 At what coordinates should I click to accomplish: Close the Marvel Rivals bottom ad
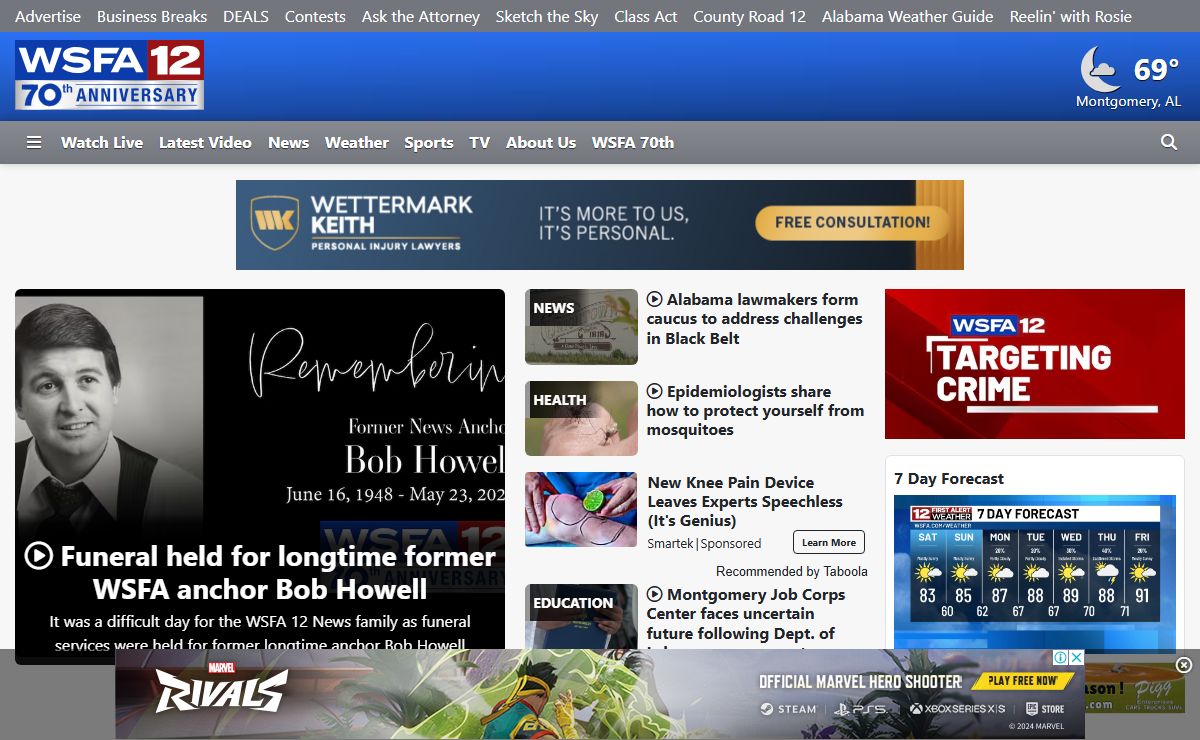click(x=1184, y=665)
